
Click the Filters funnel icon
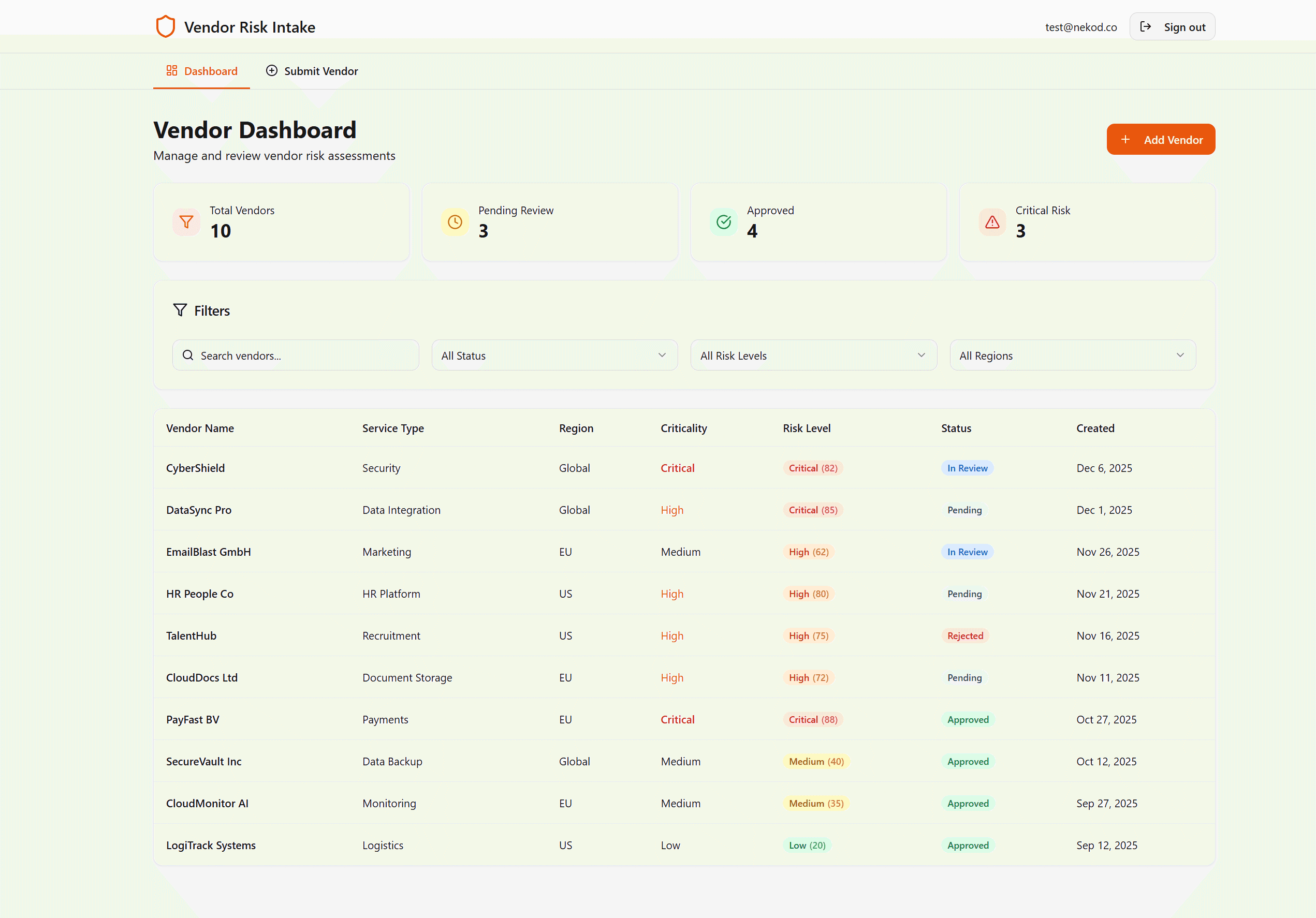click(x=180, y=310)
